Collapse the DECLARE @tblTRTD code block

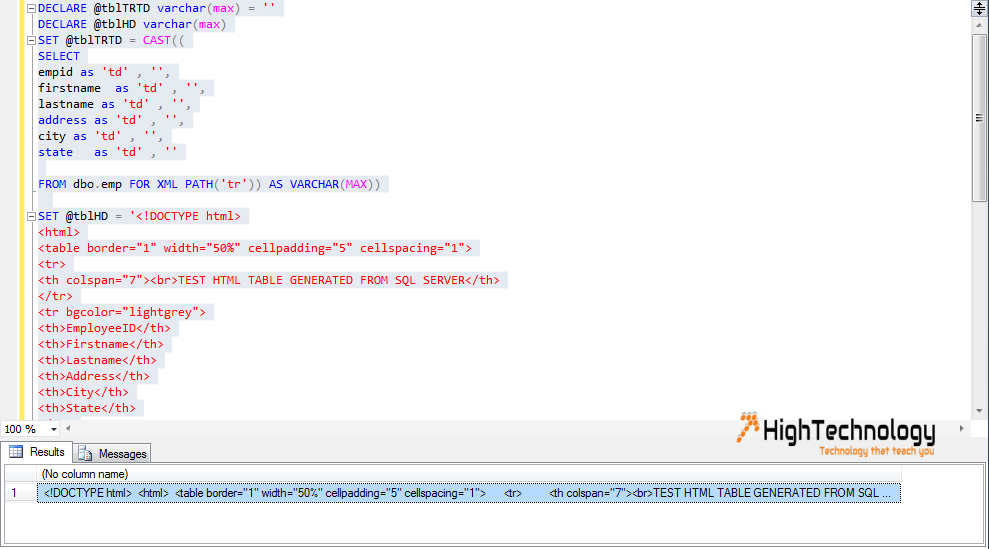[x=31, y=9]
